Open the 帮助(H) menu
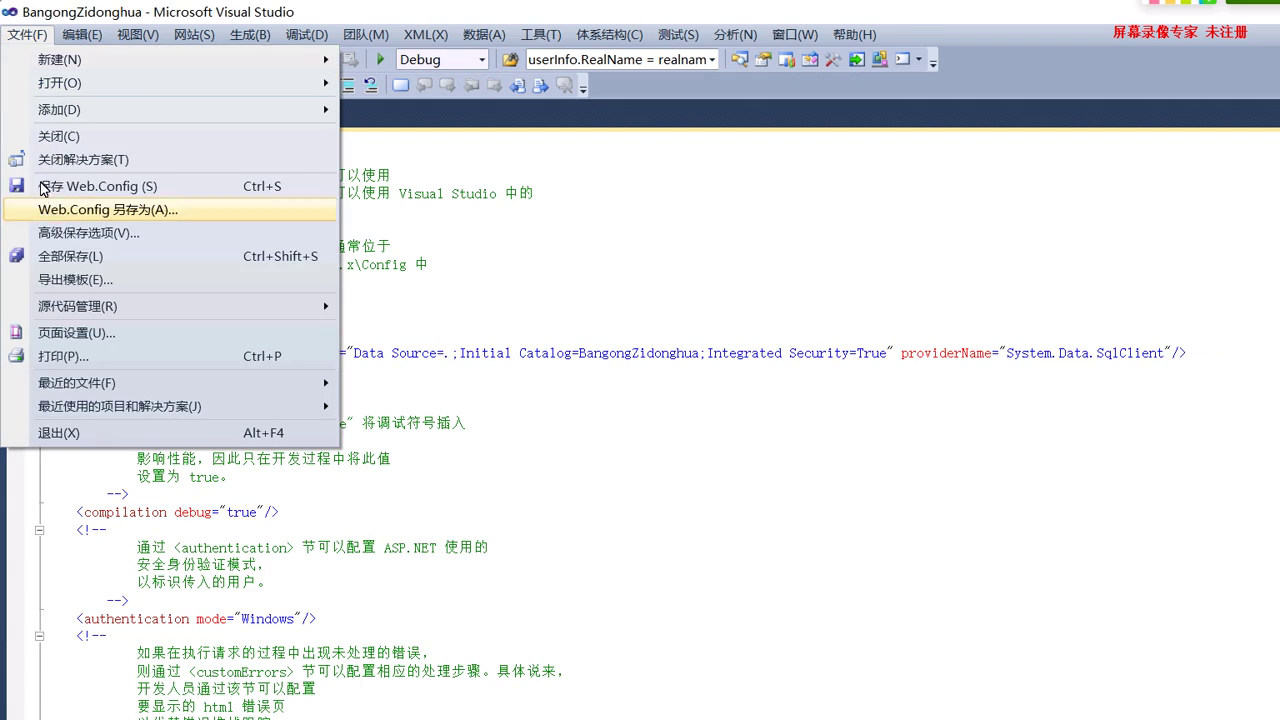 (854, 34)
